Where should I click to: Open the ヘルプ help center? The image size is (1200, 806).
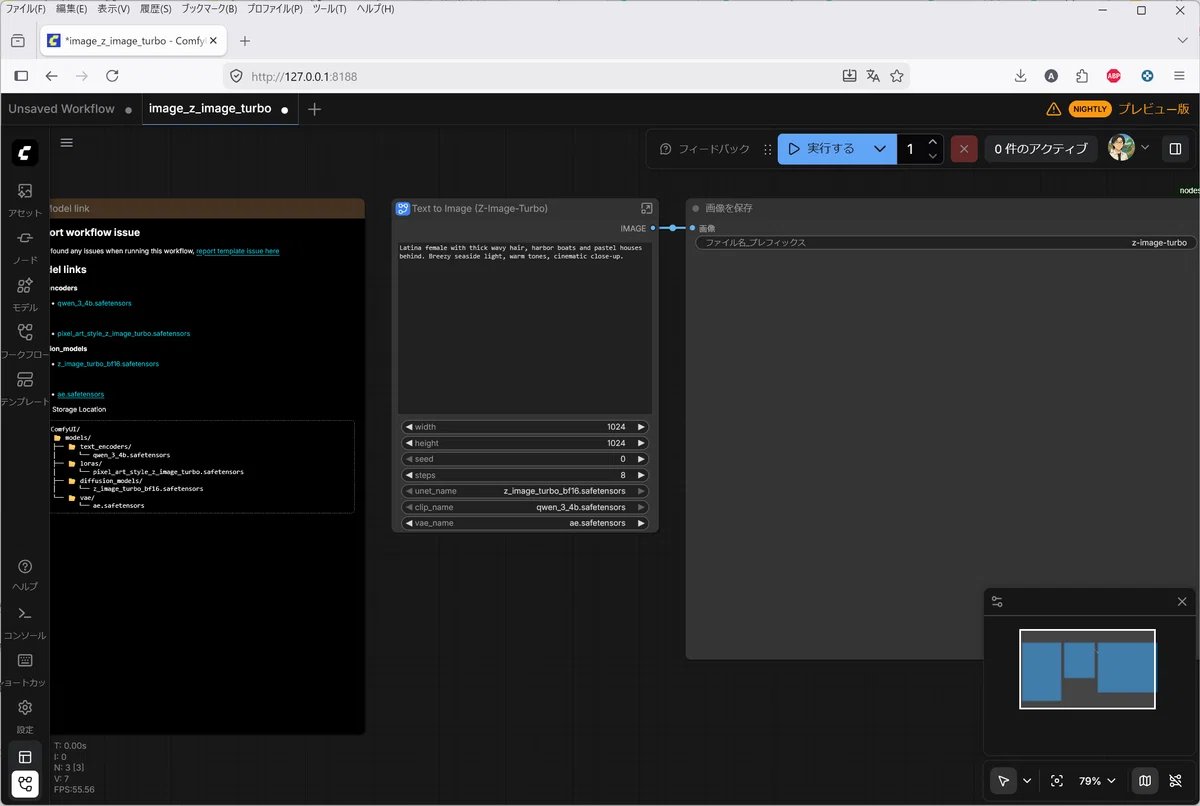tap(25, 574)
